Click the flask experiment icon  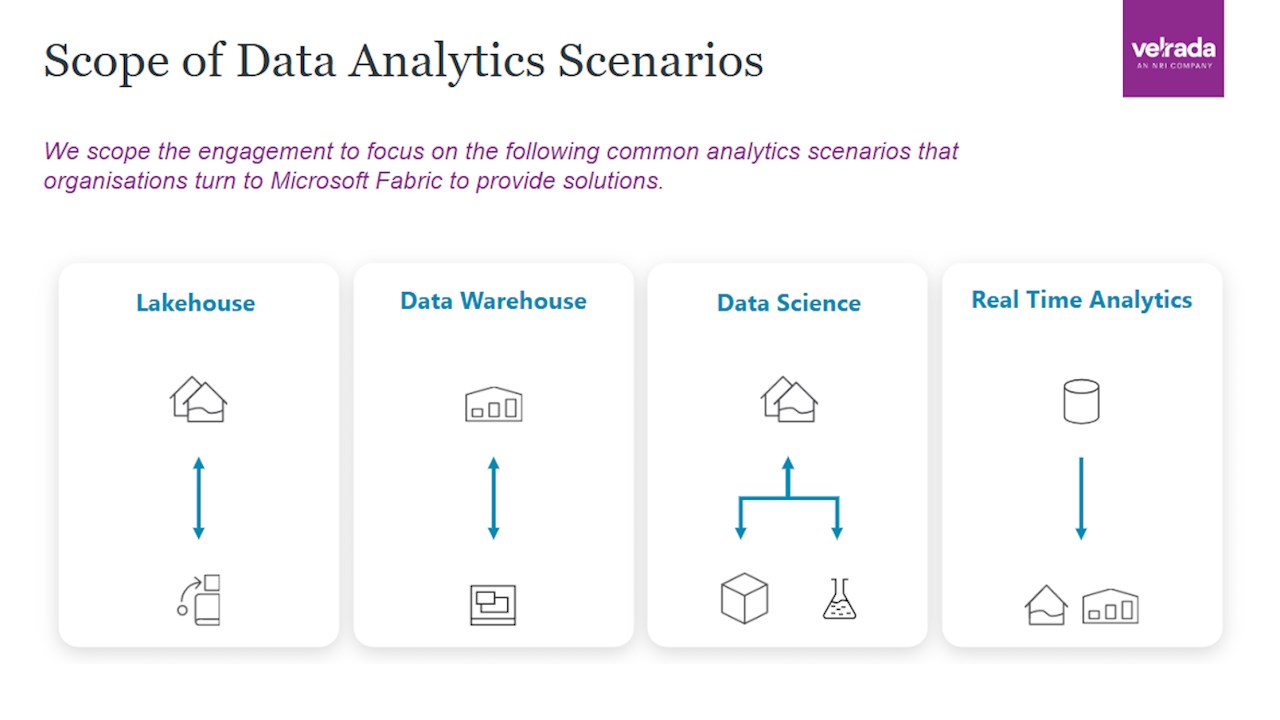tap(839, 598)
